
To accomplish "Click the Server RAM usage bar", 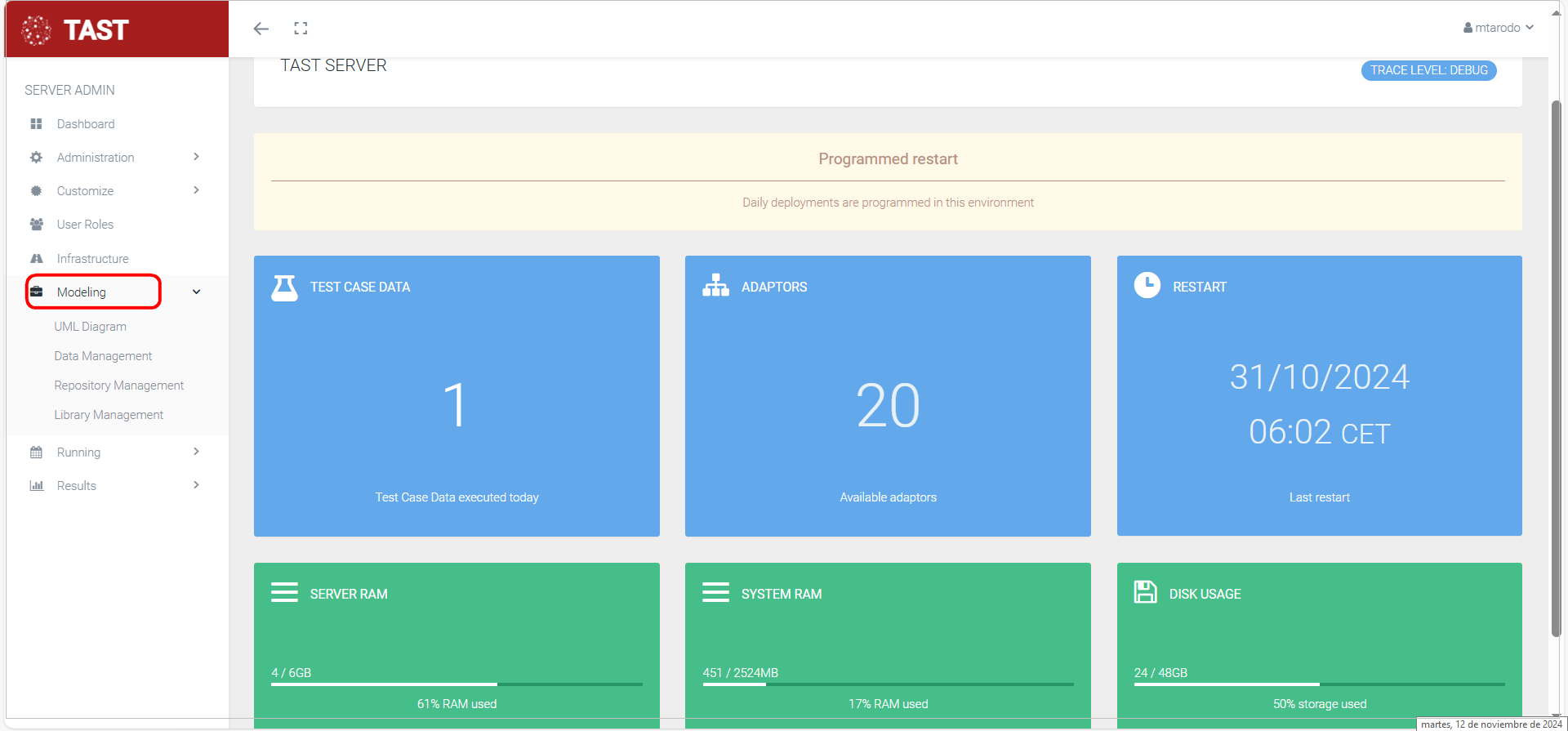I will tap(457, 684).
